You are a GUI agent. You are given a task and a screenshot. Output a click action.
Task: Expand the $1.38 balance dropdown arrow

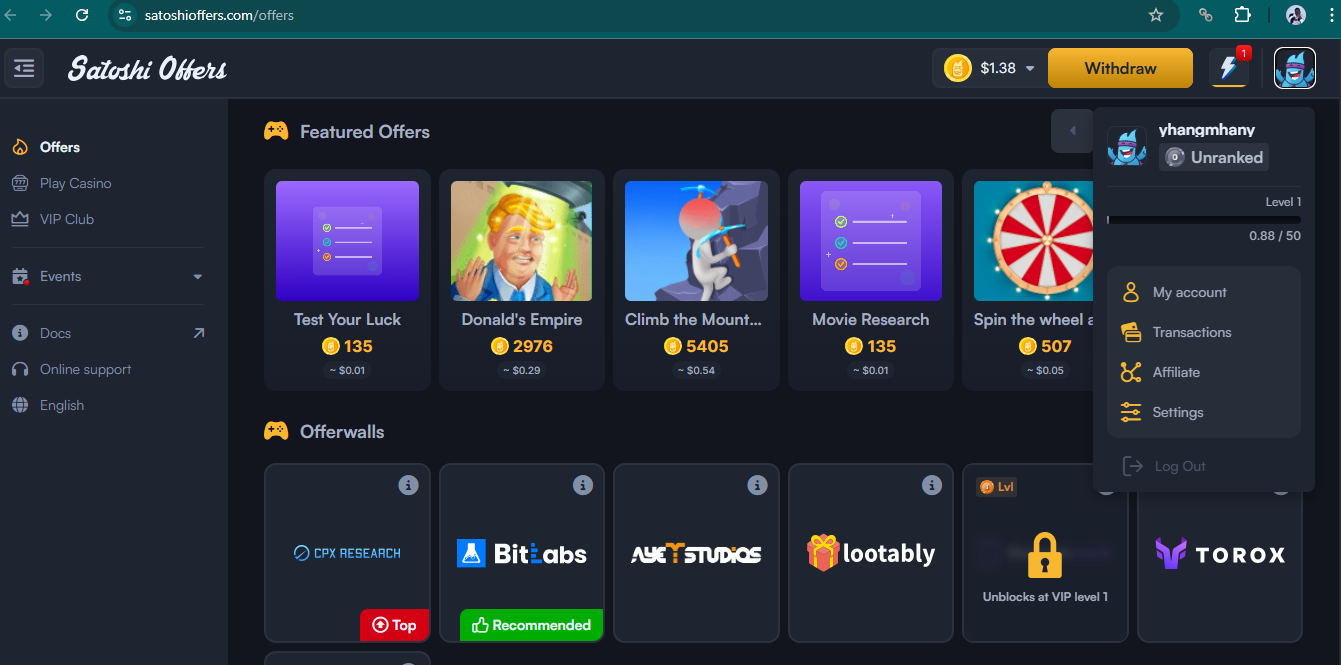(x=1030, y=69)
